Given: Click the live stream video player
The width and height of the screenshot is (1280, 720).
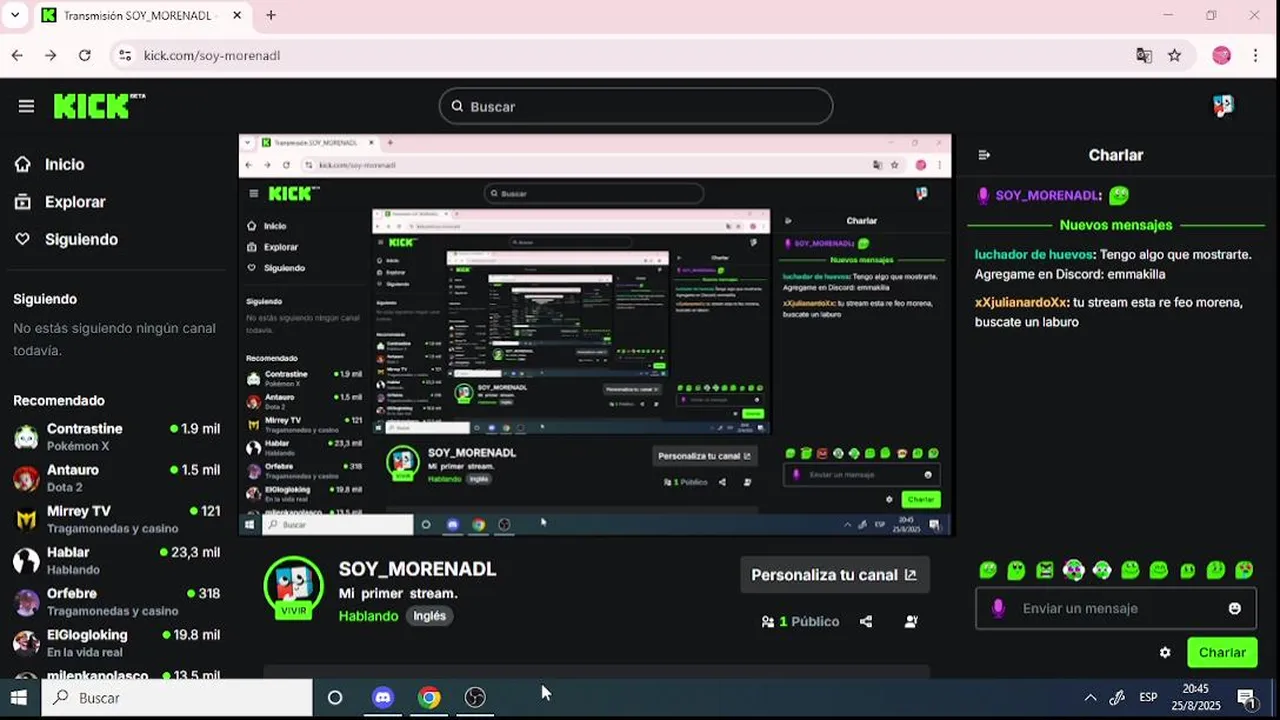Looking at the screenshot, I should 595,335.
